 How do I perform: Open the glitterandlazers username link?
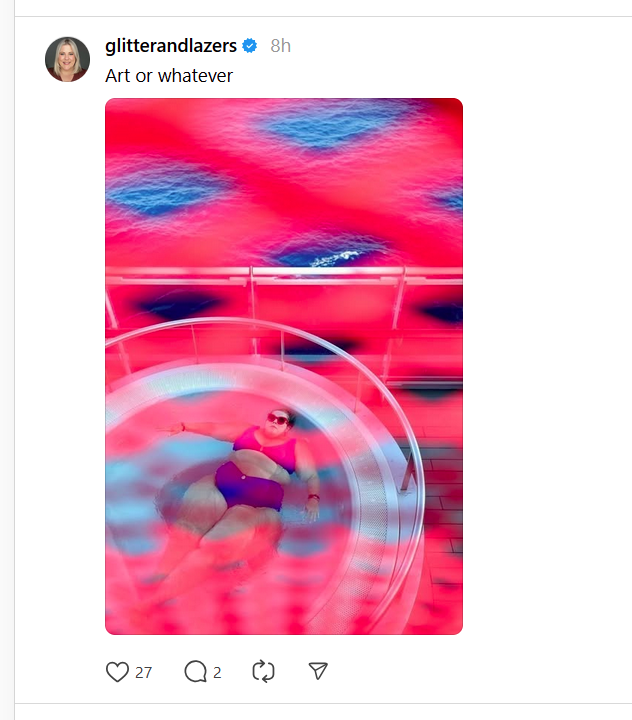(171, 46)
